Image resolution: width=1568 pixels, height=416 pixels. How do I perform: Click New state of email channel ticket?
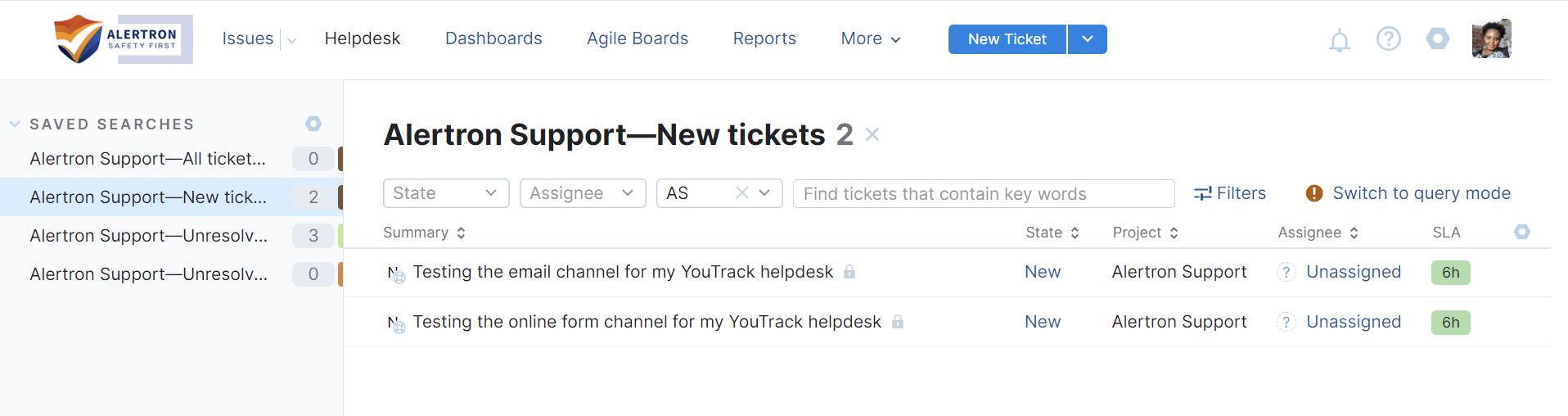(x=1043, y=272)
